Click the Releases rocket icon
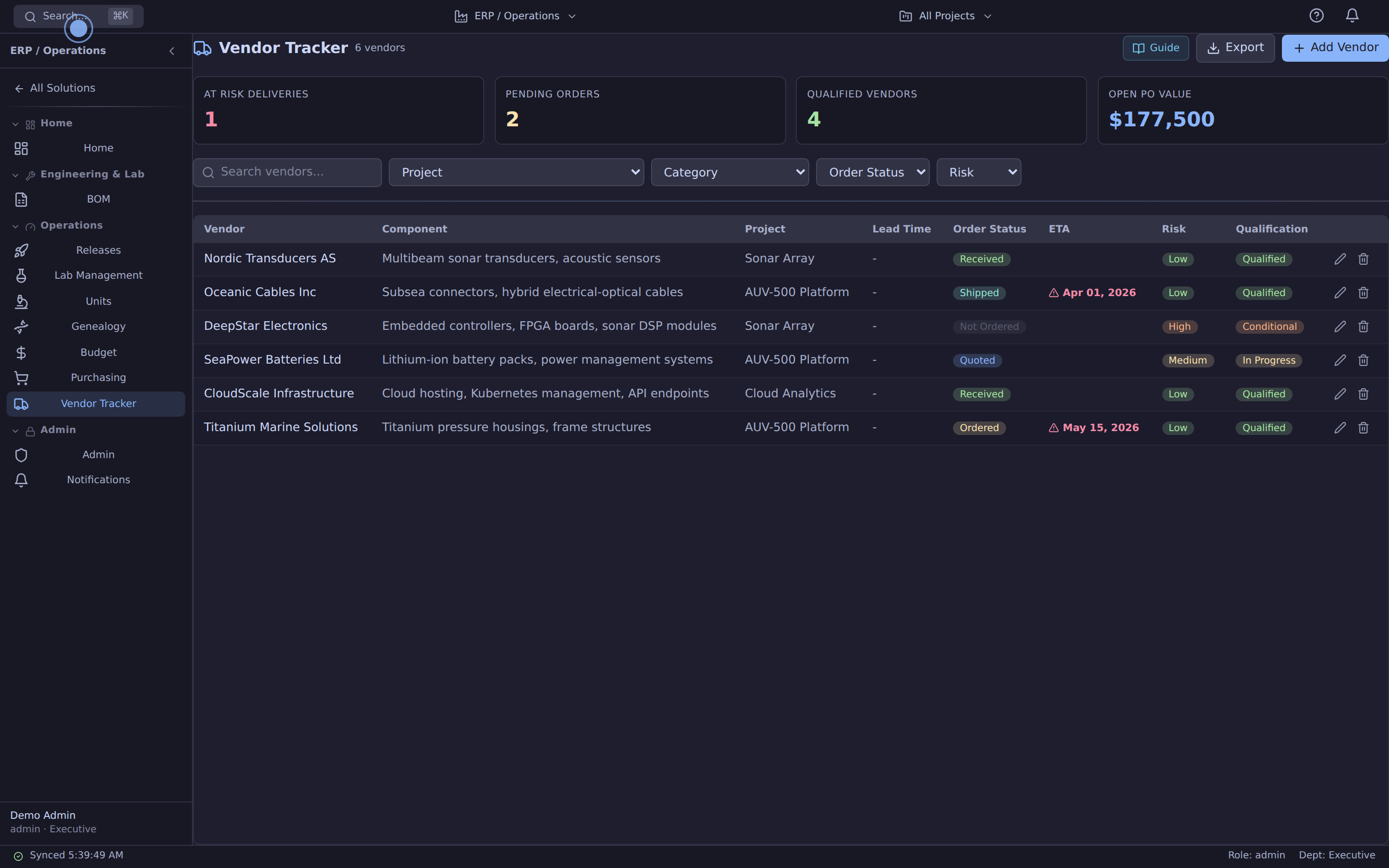1389x868 pixels. point(21,250)
